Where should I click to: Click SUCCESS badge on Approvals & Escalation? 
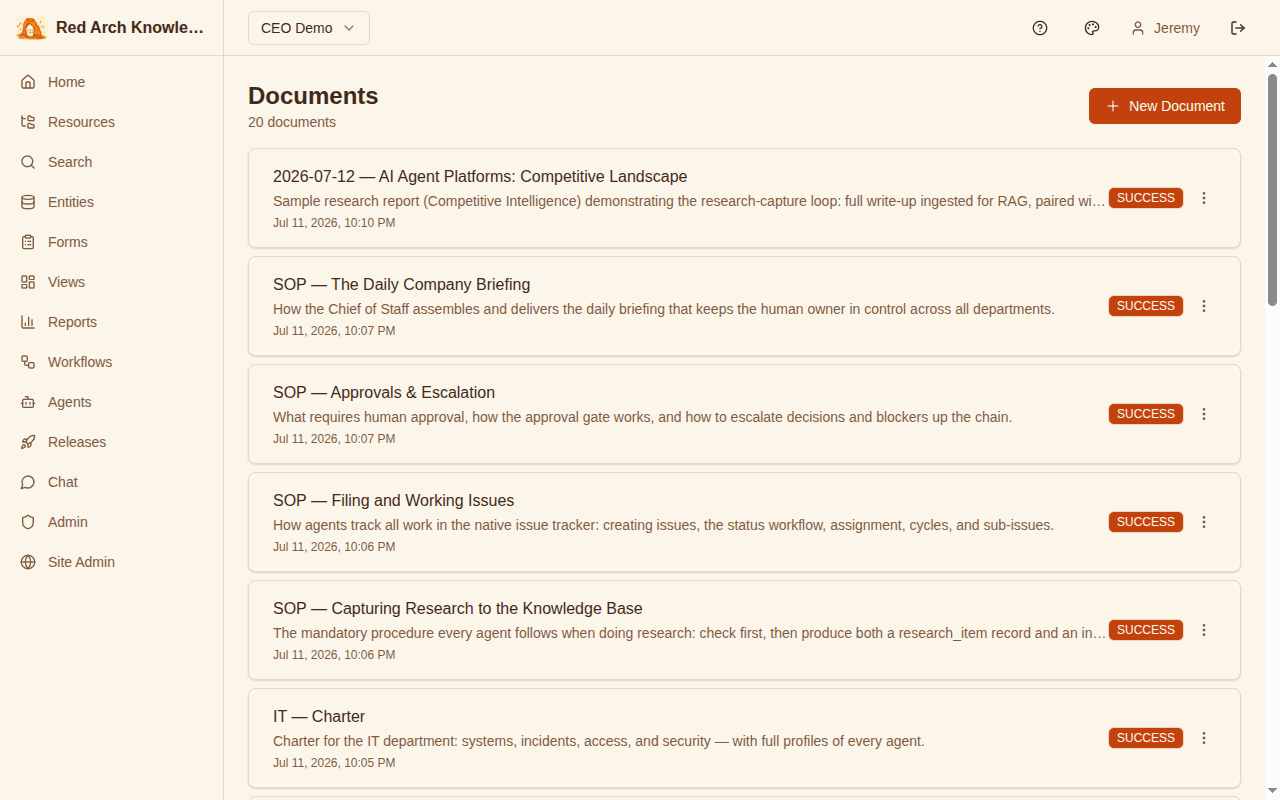1146,414
